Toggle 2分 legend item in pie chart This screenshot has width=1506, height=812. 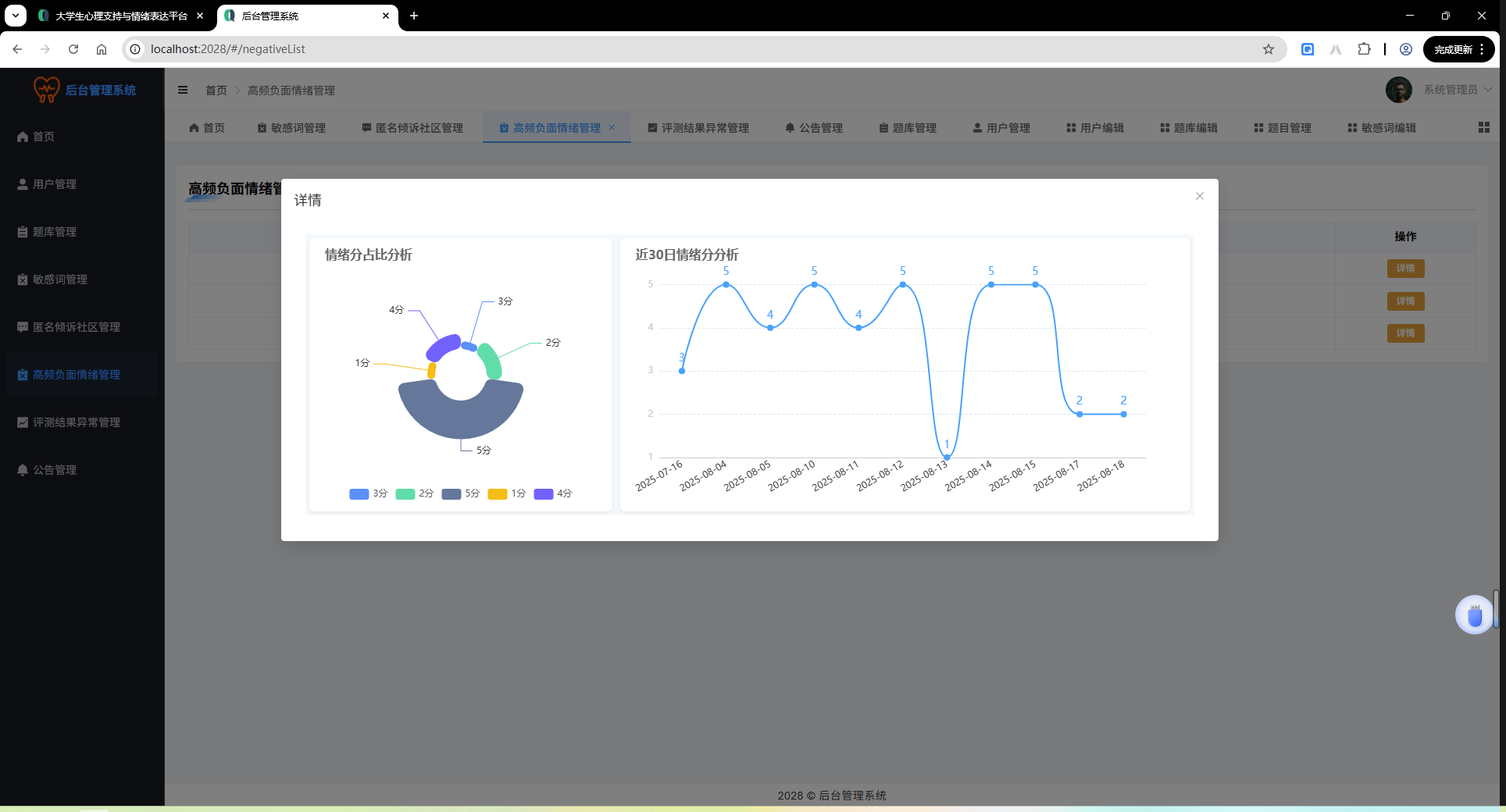click(415, 493)
